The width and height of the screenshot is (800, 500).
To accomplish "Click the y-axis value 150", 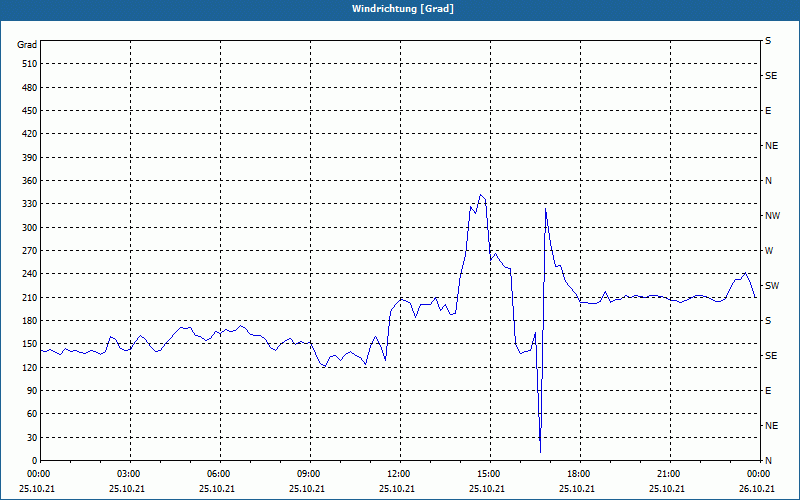I will (30, 344).
